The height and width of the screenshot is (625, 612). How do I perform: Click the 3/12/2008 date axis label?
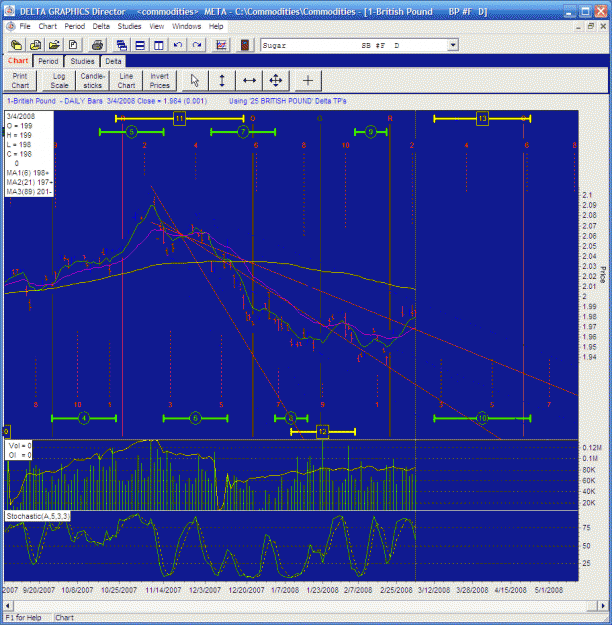(434, 590)
